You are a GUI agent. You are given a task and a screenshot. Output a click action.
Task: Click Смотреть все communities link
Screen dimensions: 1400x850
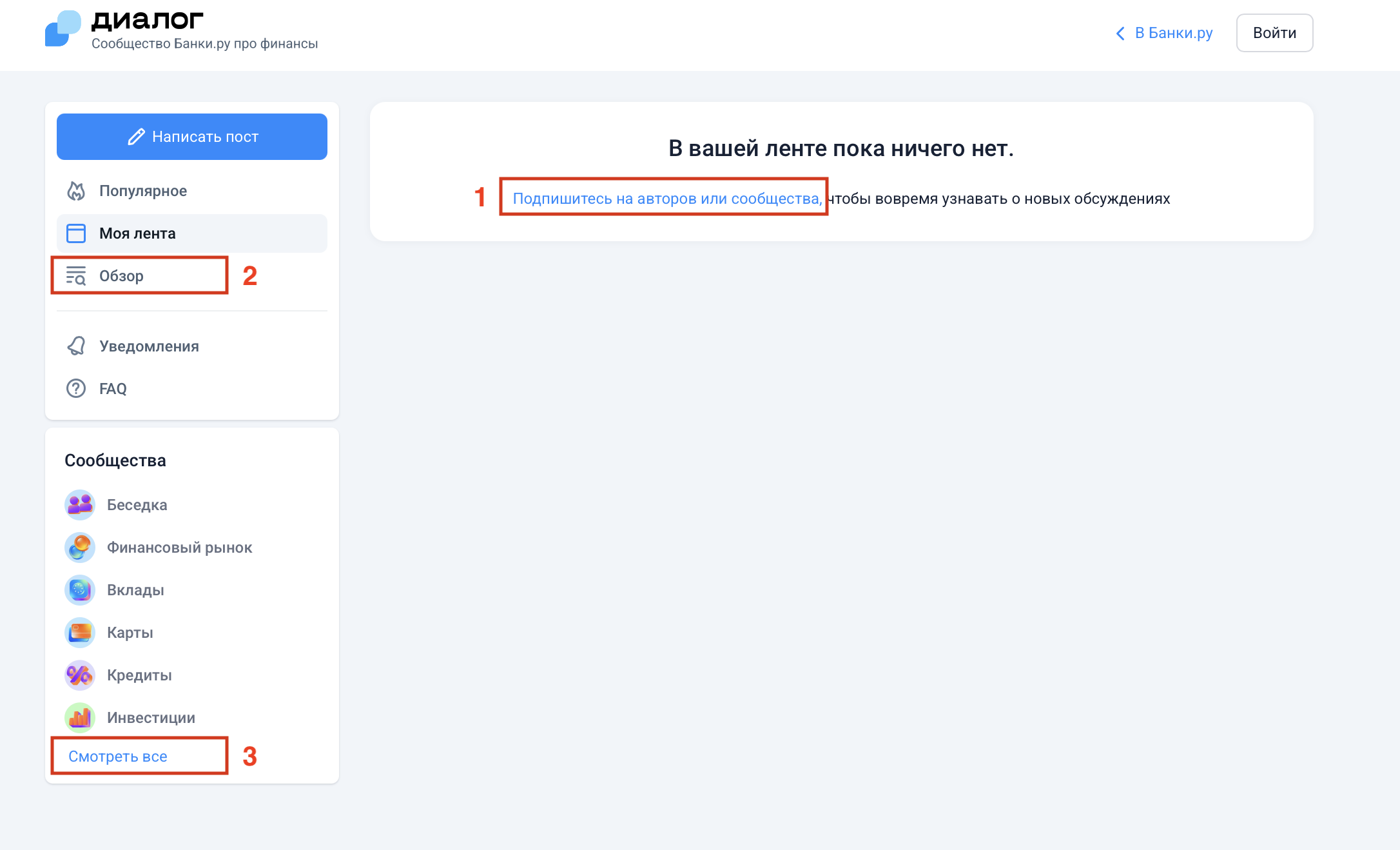pyautogui.click(x=118, y=756)
